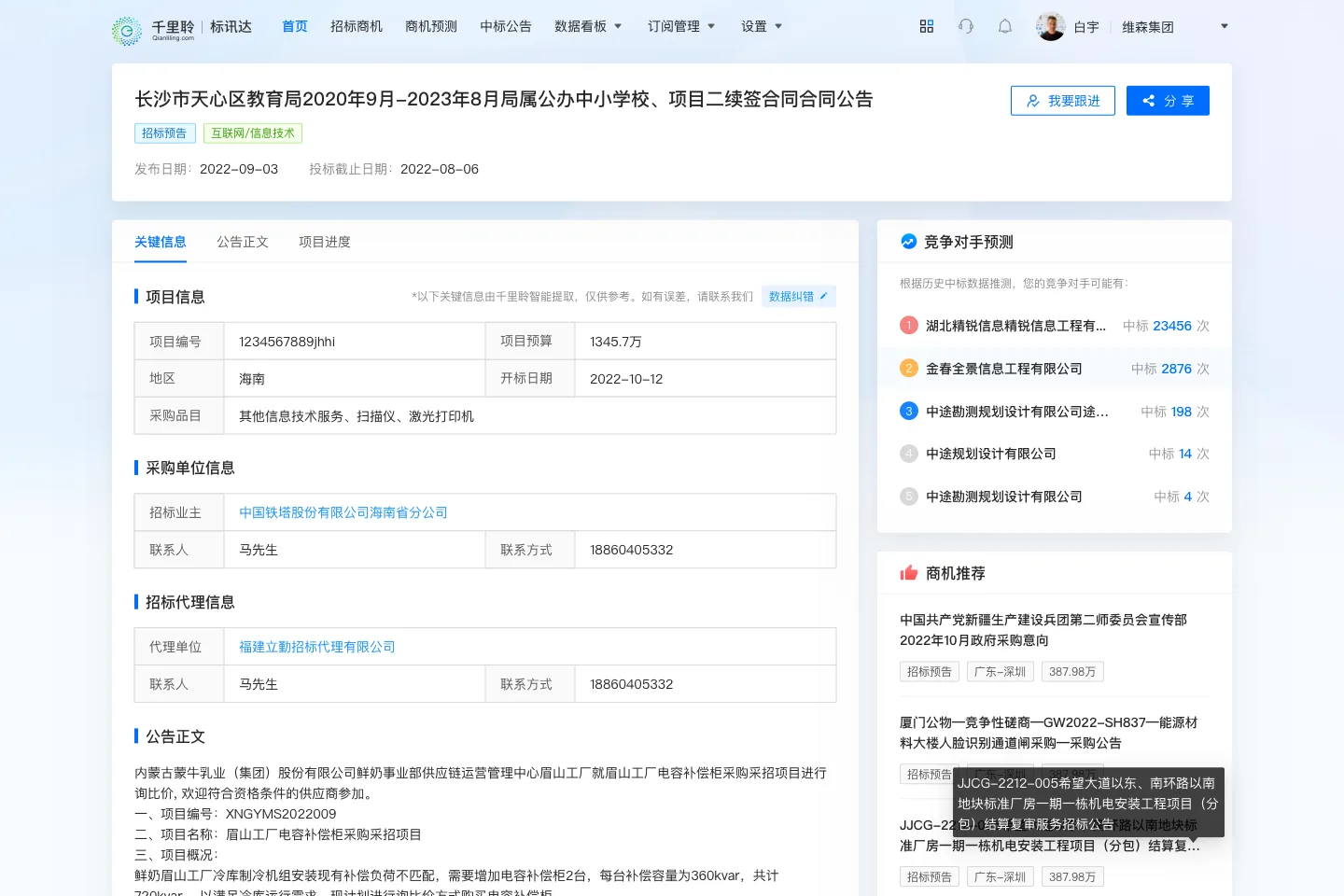Open the 数据看板 dropdown menu
The width and height of the screenshot is (1344, 896).
click(x=588, y=26)
